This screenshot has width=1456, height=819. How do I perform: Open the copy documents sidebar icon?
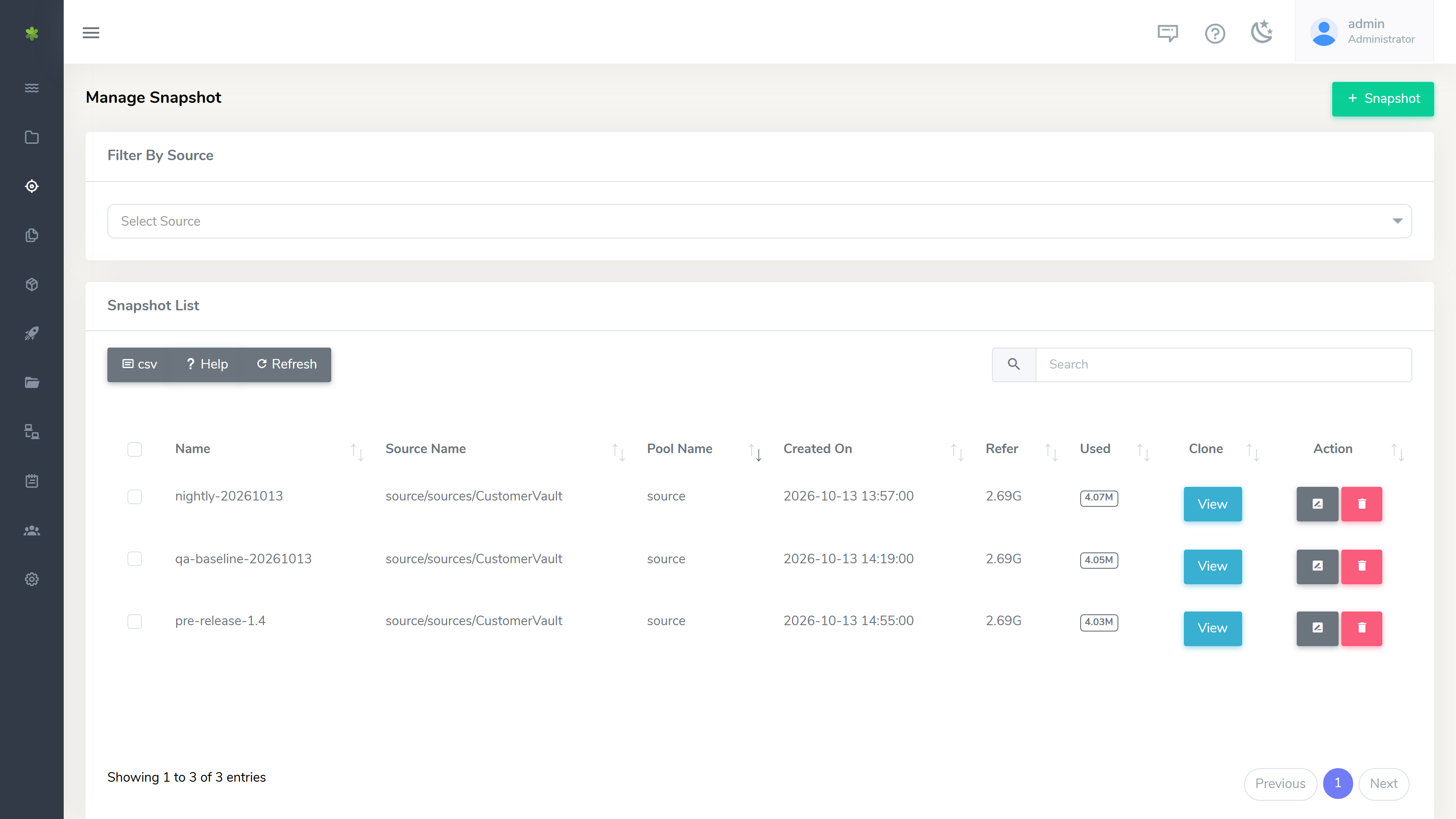tap(32, 235)
